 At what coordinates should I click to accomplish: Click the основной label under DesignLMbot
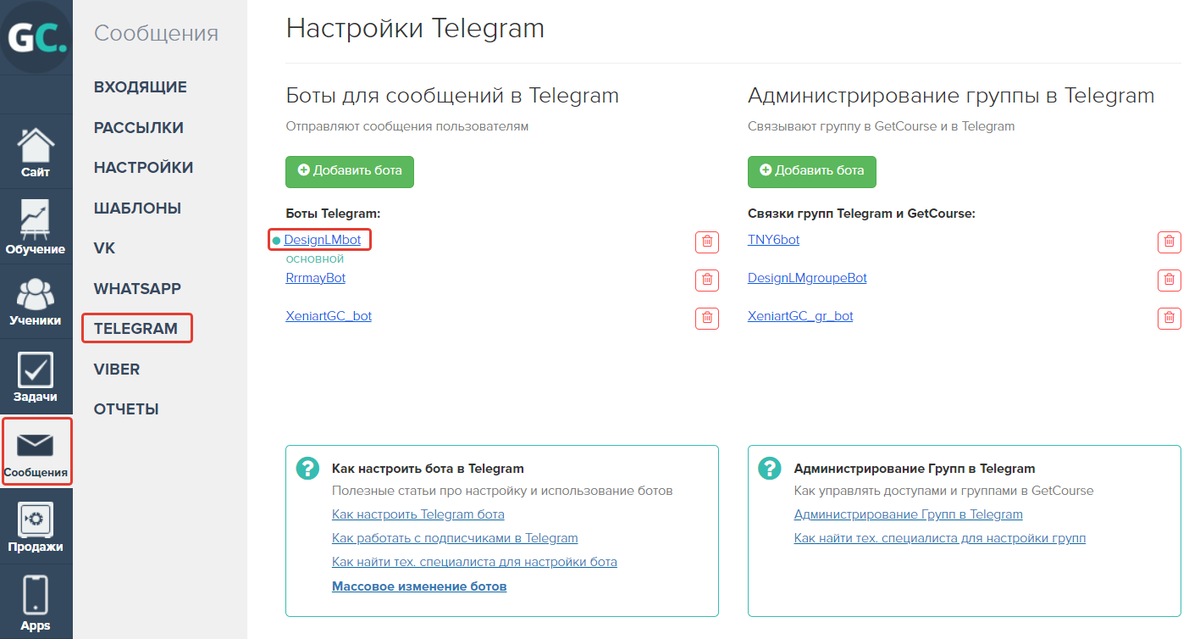315,259
